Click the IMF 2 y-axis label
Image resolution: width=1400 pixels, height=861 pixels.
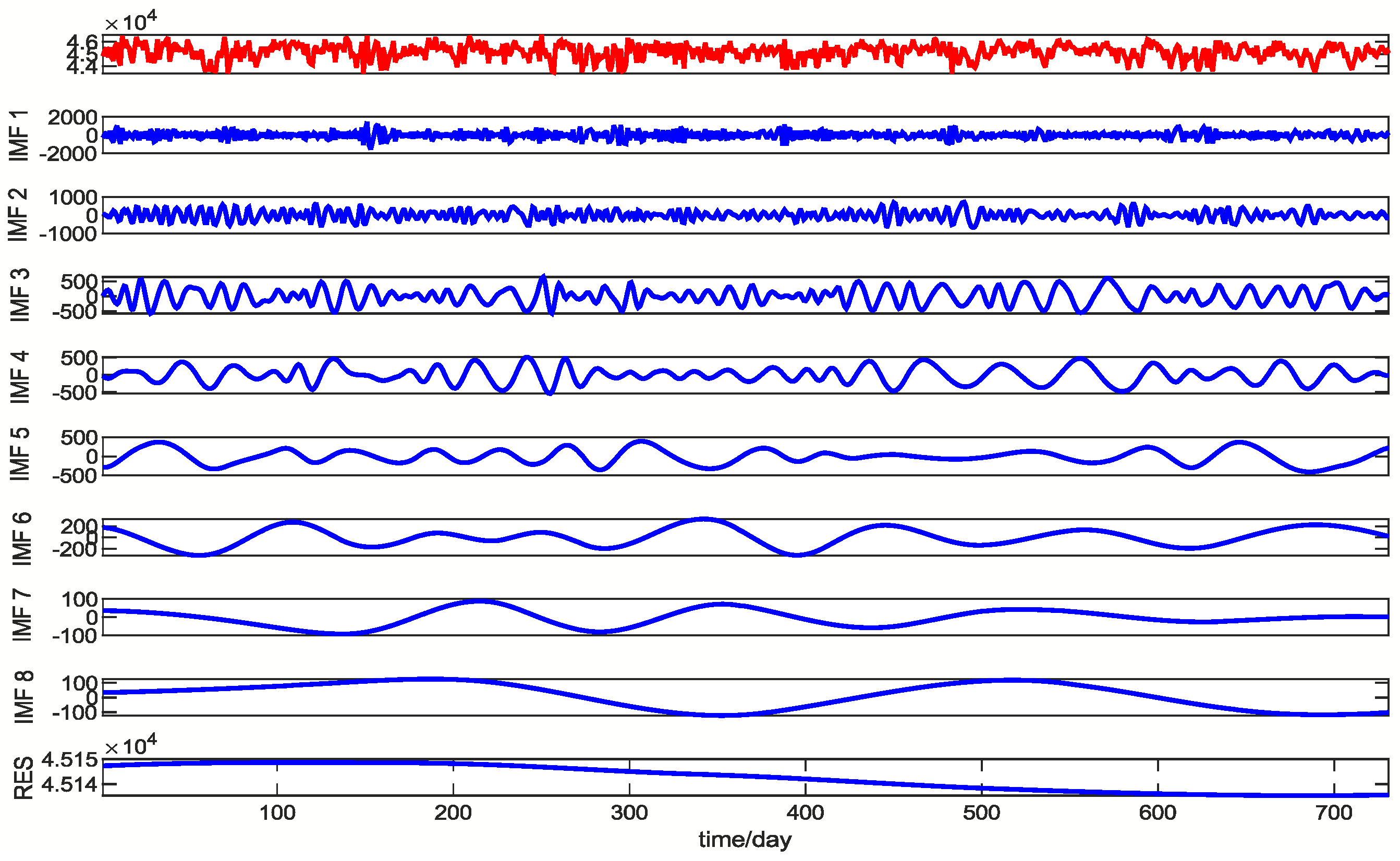point(19,215)
